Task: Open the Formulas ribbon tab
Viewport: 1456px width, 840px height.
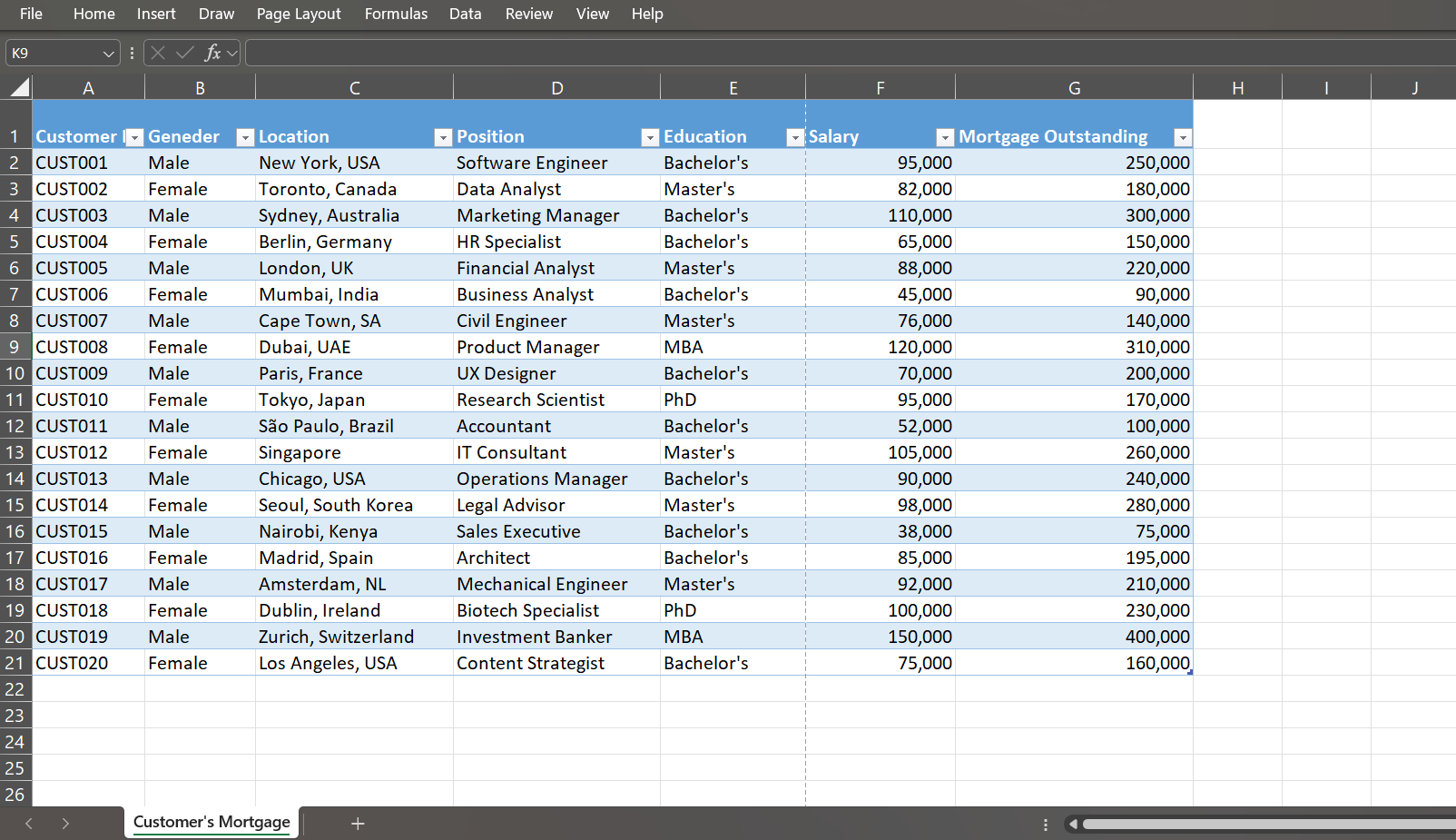Action: (x=396, y=14)
